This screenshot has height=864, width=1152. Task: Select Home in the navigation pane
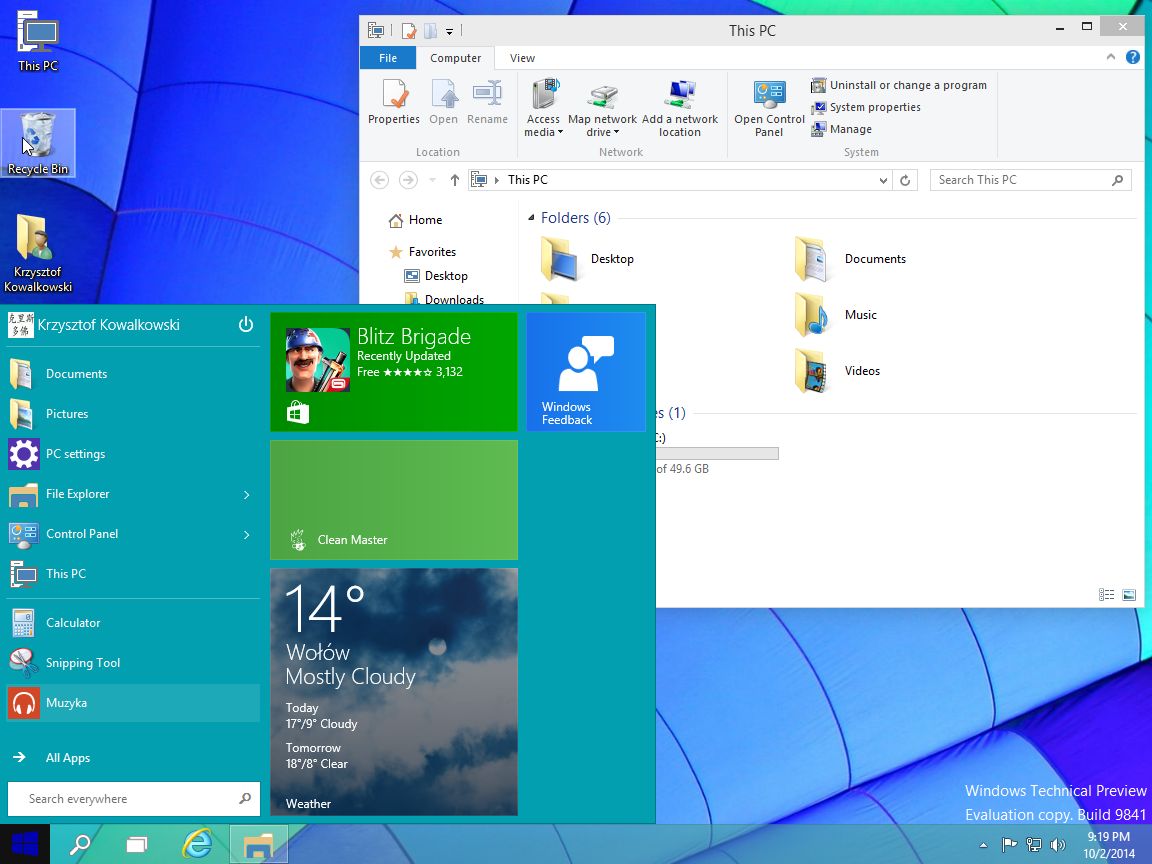pyautogui.click(x=416, y=220)
